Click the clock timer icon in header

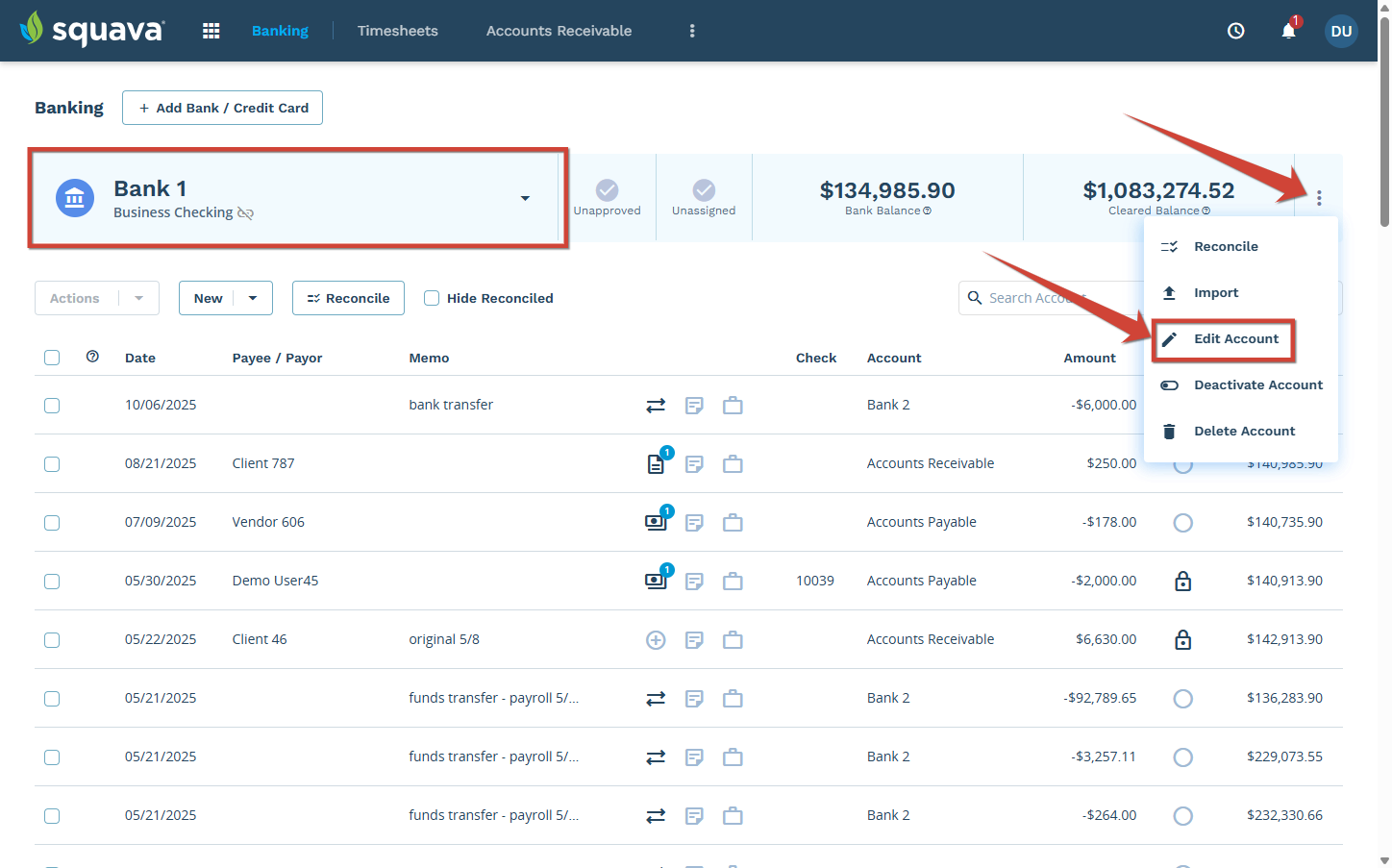click(1236, 31)
